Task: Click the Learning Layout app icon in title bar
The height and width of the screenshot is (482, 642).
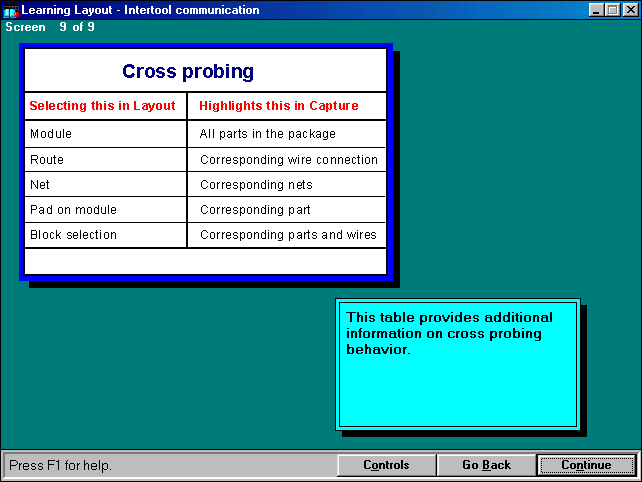Action: pos(11,10)
